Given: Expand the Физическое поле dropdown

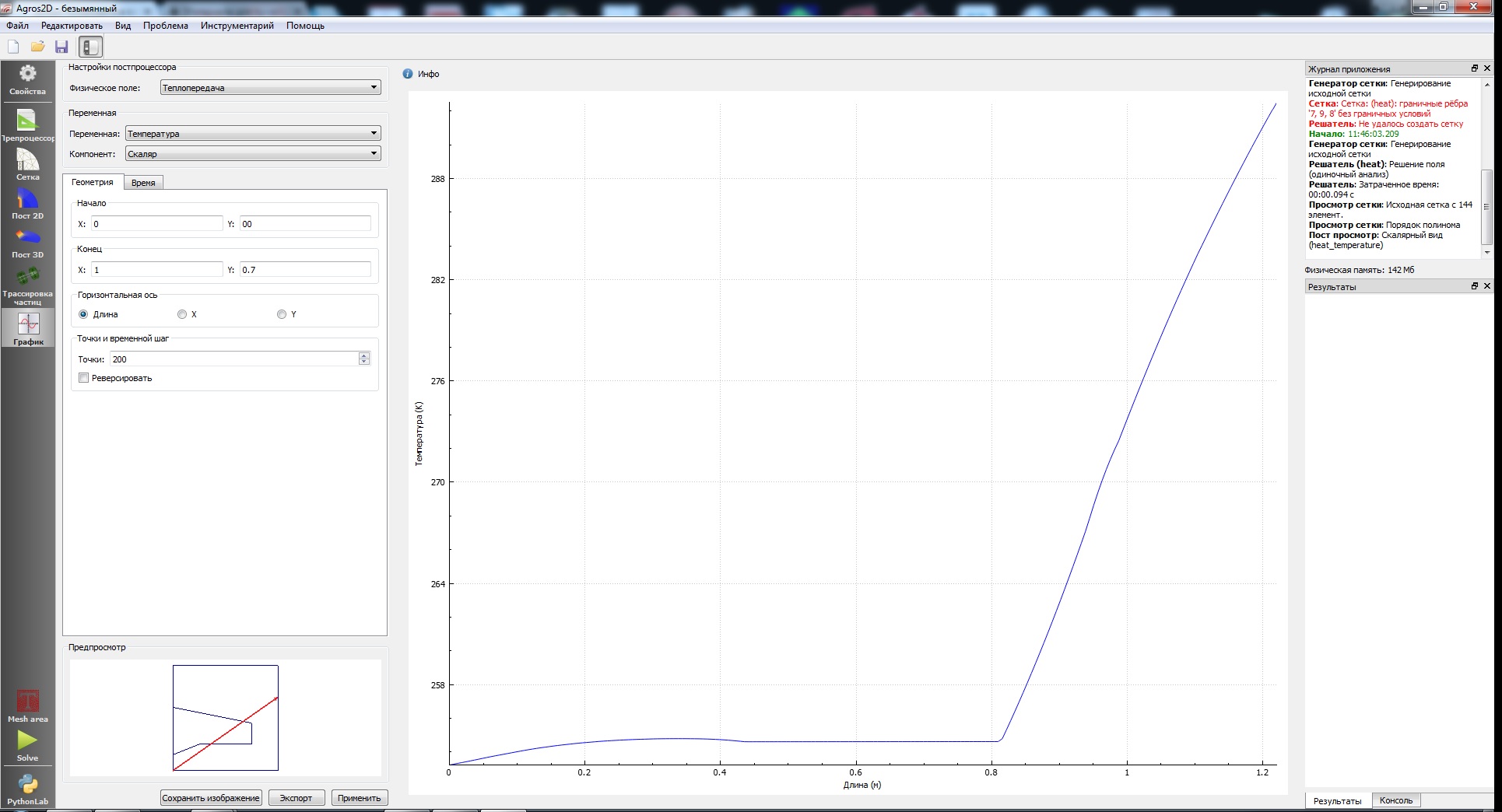Looking at the screenshot, I should tap(270, 88).
